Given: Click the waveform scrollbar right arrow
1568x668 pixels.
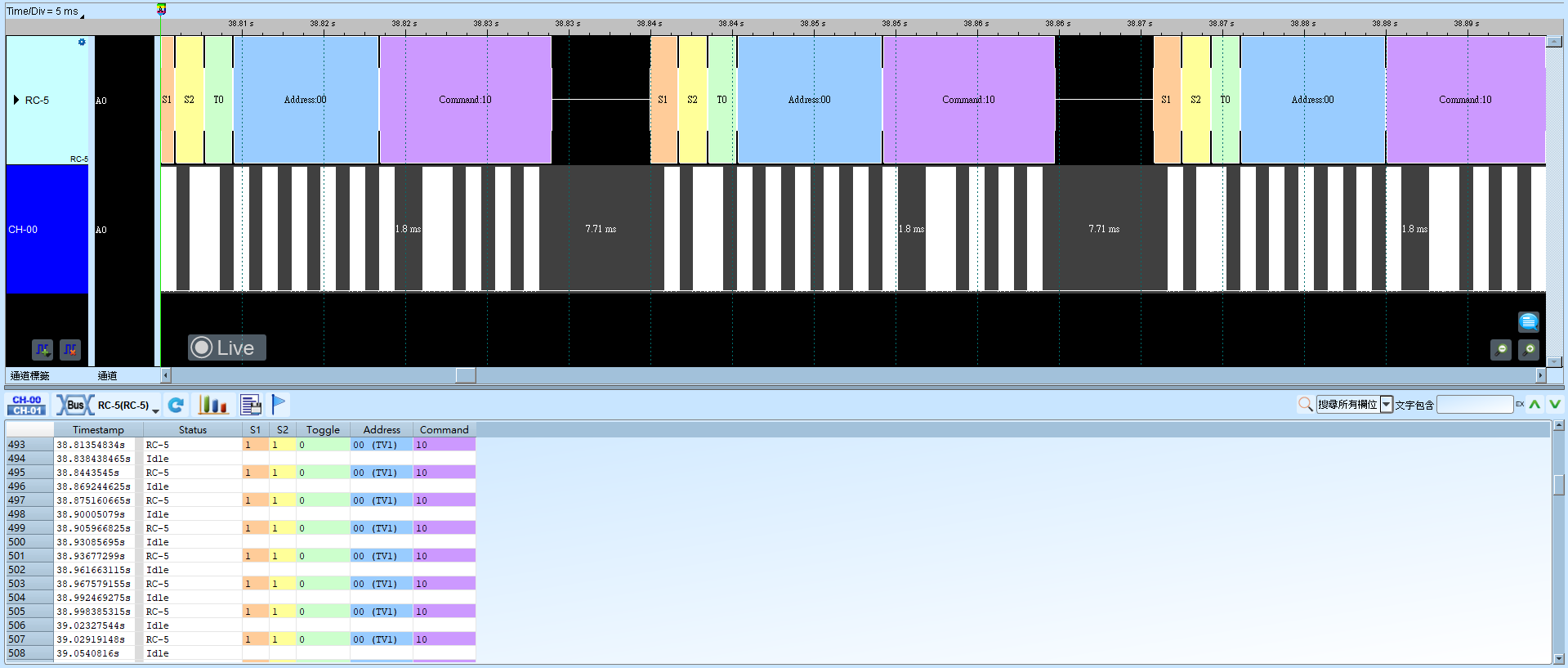Looking at the screenshot, I should pyautogui.click(x=1541, y=375).
